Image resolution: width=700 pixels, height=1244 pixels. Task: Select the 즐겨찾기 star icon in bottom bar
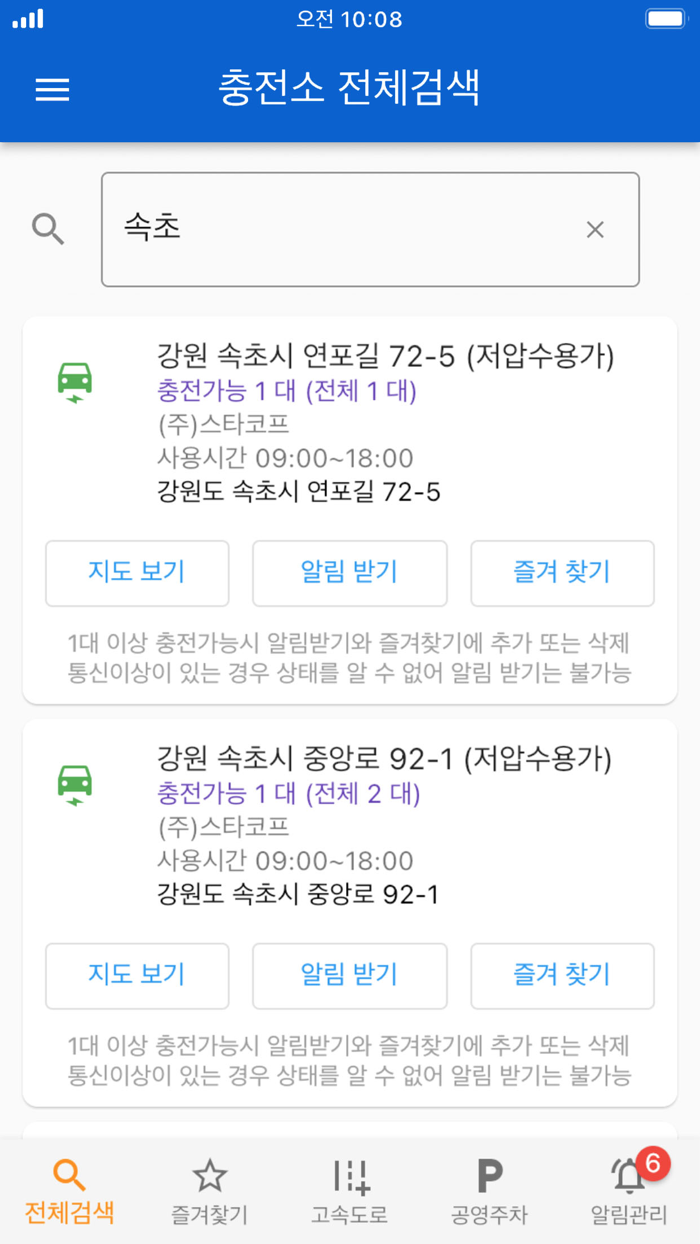(x=207, y=1176)
